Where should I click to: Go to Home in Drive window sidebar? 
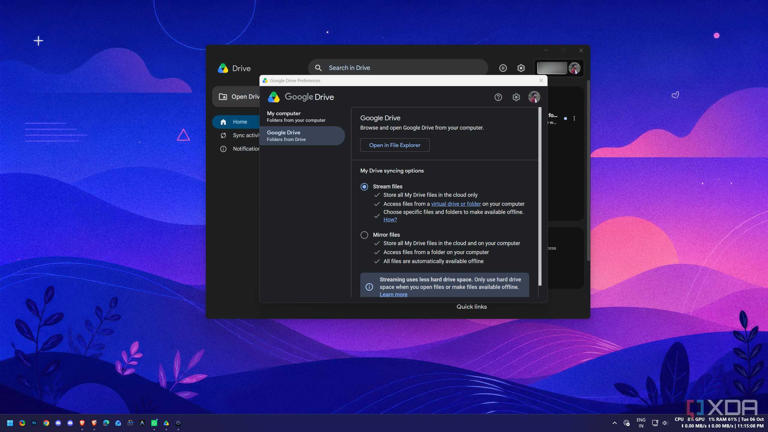pyautogui.click(x=236, y=121)
